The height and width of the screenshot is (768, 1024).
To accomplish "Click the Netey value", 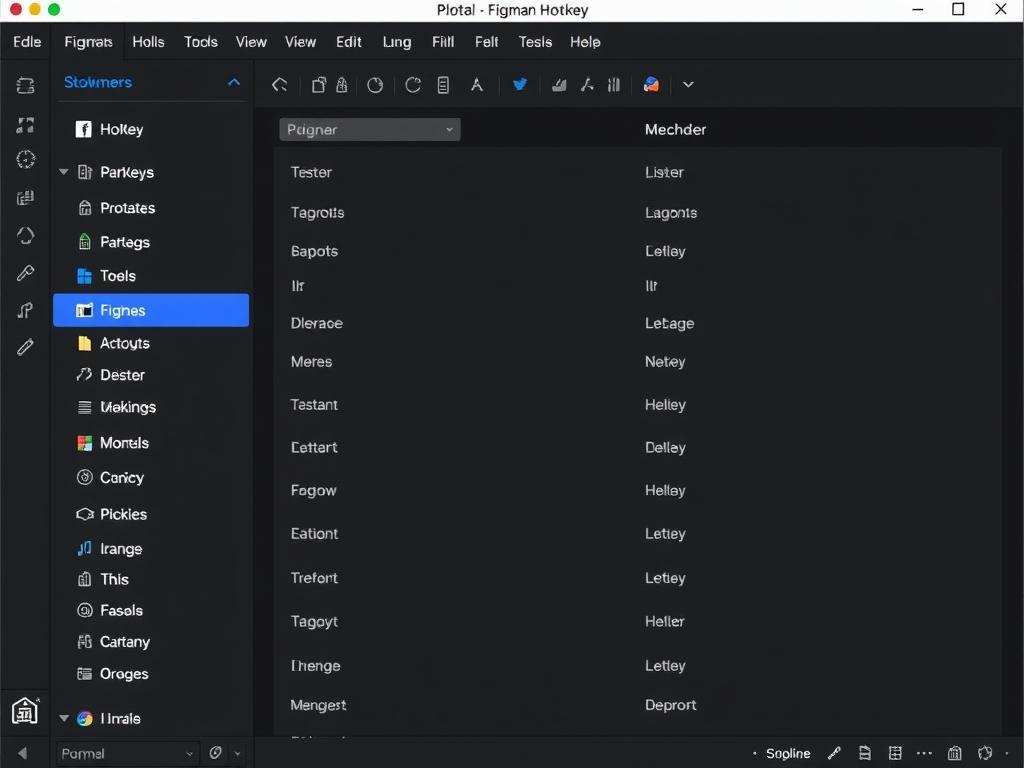I will [665, 362].
